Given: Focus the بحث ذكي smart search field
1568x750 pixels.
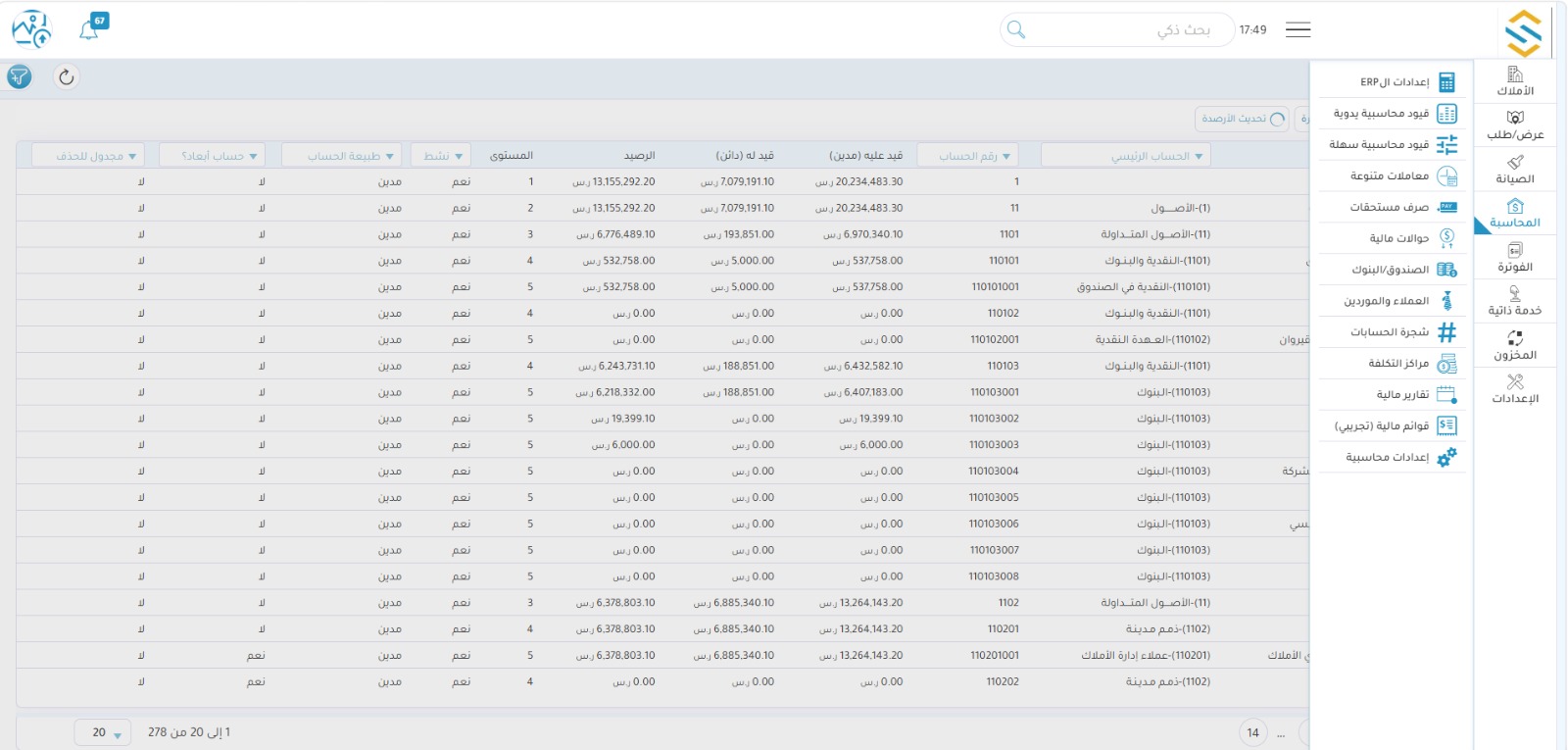Looking at the screenshot, I should (1117, 30).
